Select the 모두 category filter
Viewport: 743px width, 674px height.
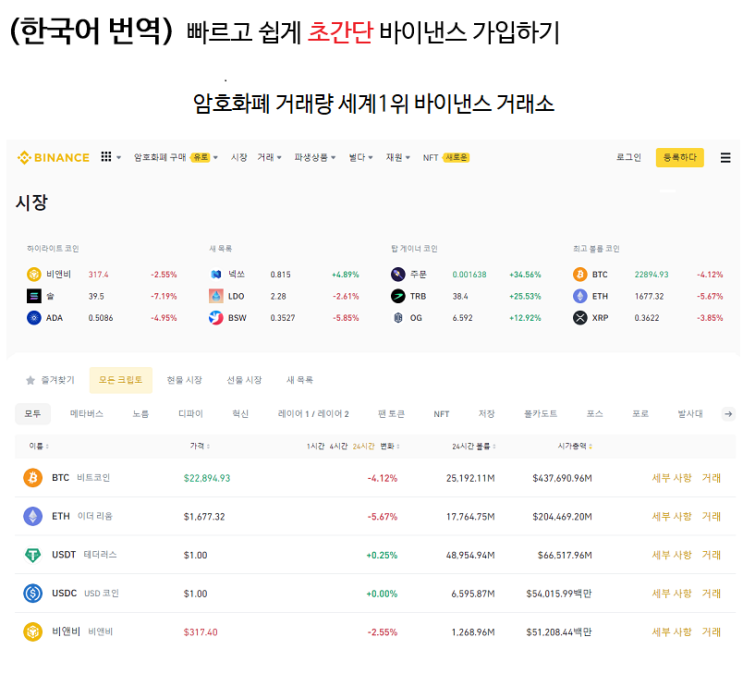click(33, 414)
